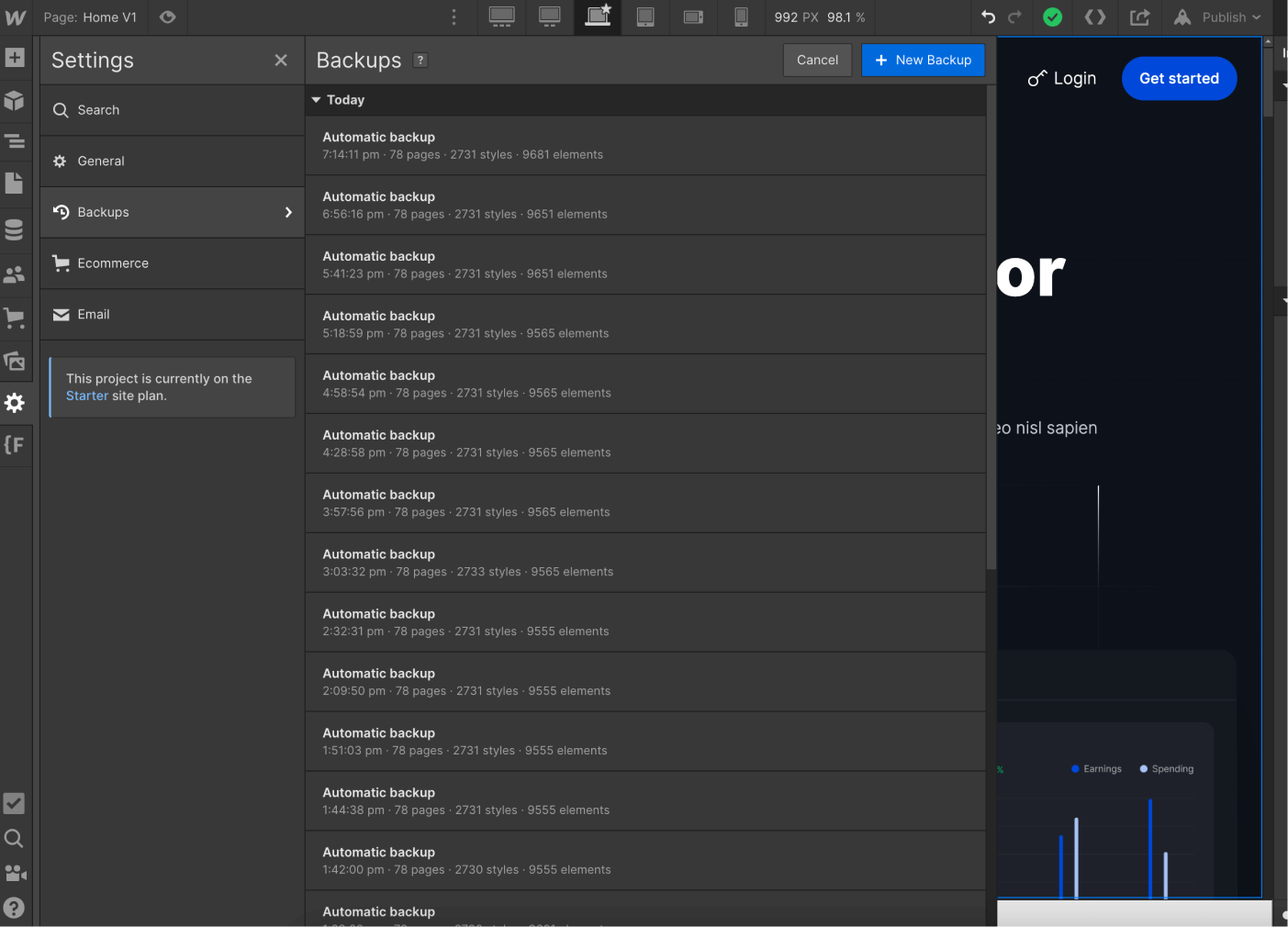The image size is (1288, 927).
Task: Open the Assets panel
Action: coord(15,361)
